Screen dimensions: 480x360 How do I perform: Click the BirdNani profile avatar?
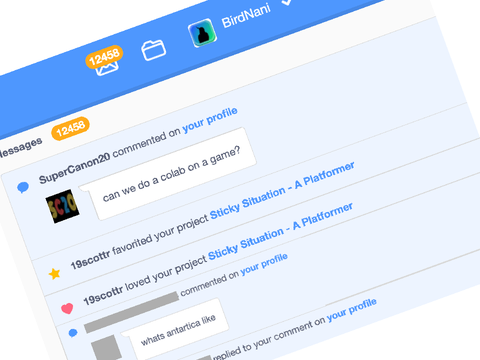coord(203,33)
